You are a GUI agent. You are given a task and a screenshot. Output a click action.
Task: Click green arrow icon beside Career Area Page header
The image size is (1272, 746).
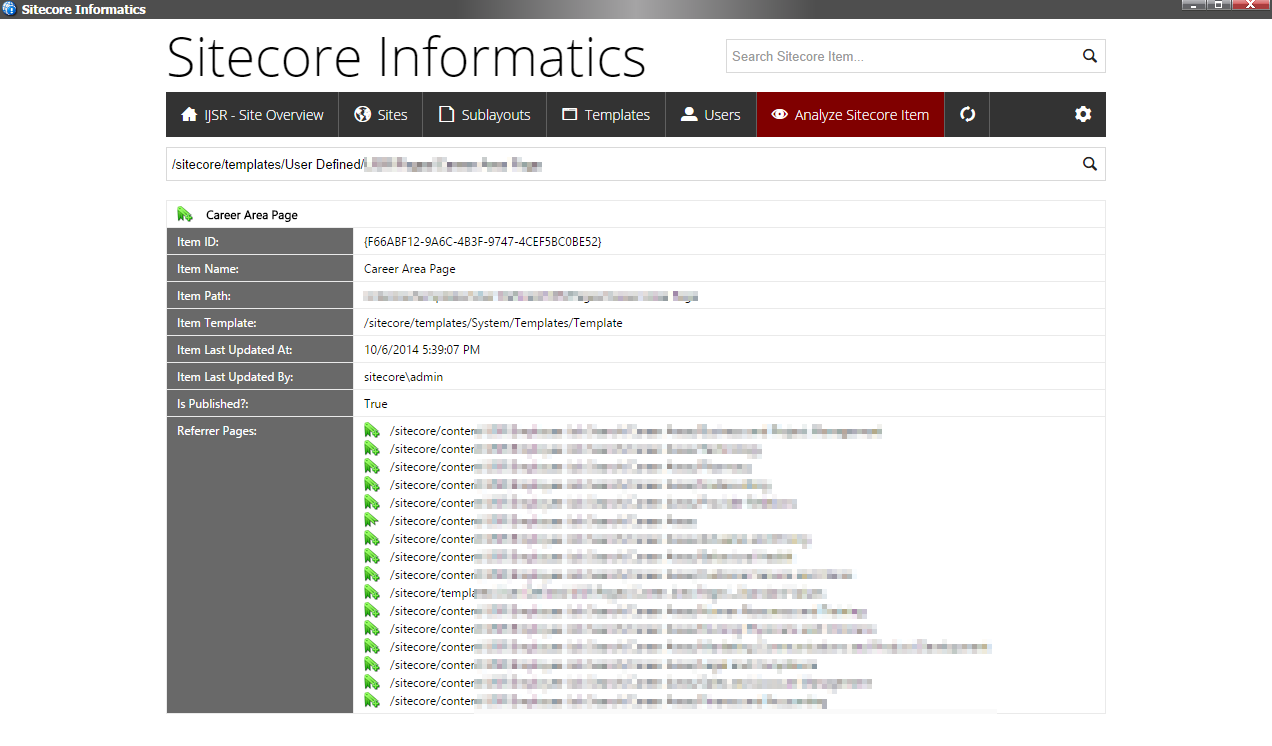point(185,214)
